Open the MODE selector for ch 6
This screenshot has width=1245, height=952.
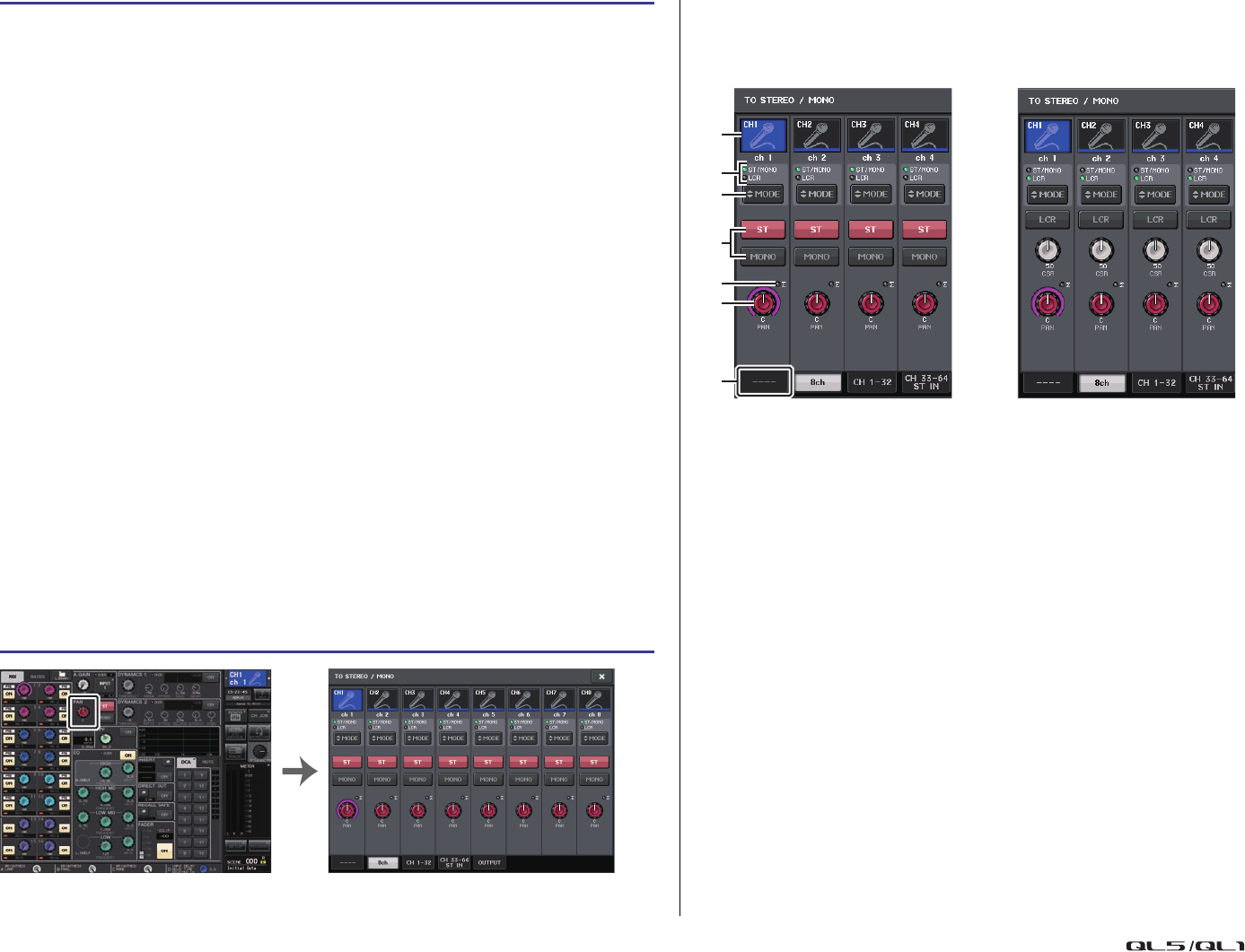pos(523,738)
